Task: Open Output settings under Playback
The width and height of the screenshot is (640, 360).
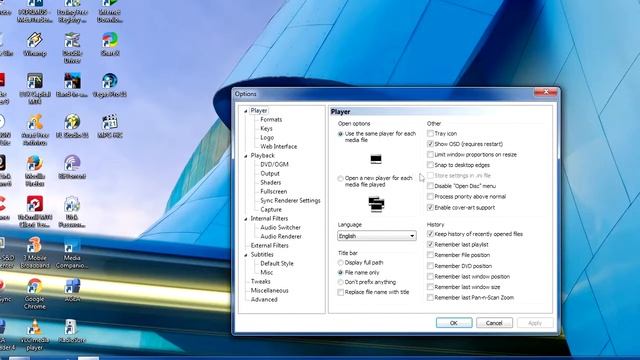Action: [270, 173]
